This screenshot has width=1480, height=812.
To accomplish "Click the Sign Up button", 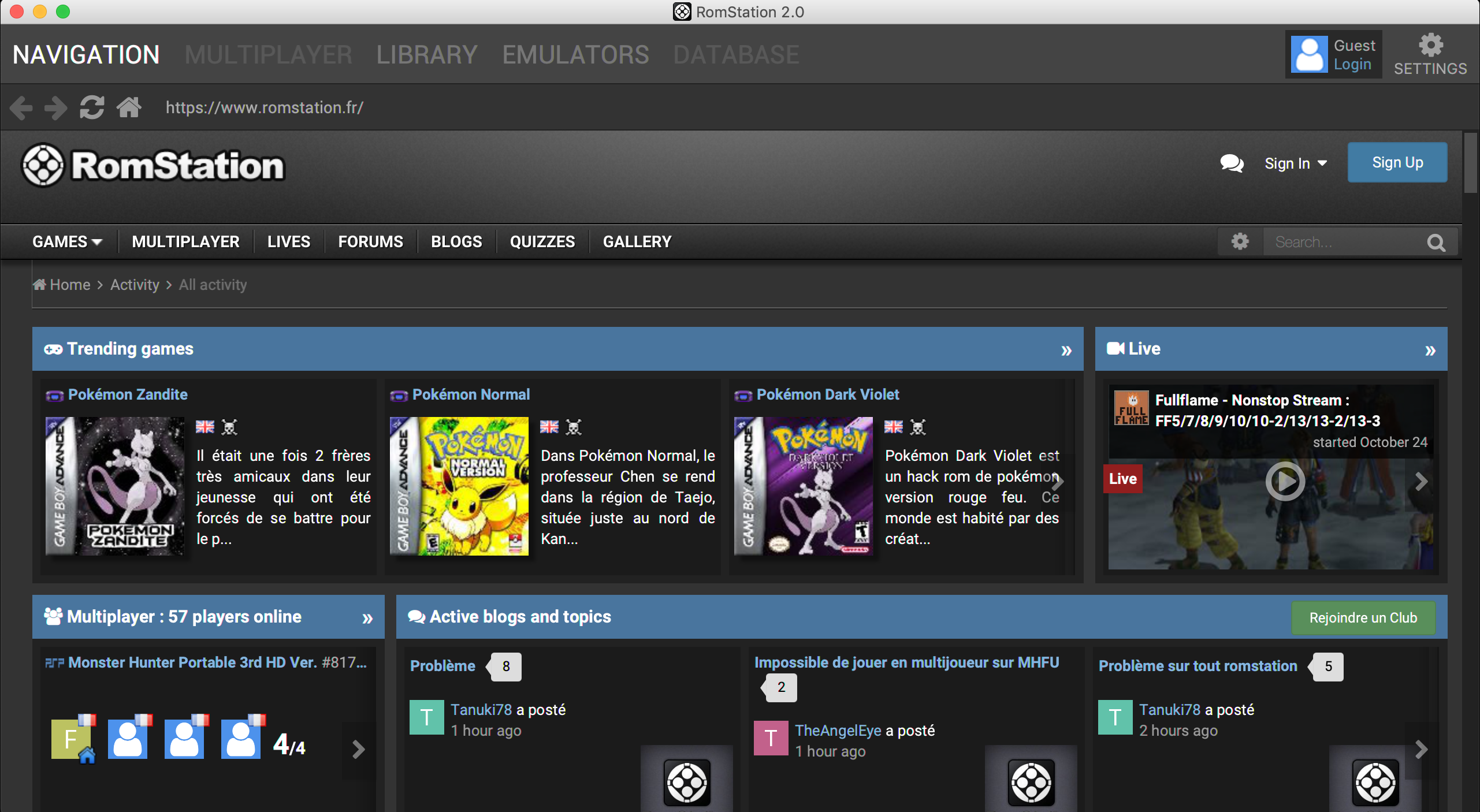I will click(x=1397, y=162).
